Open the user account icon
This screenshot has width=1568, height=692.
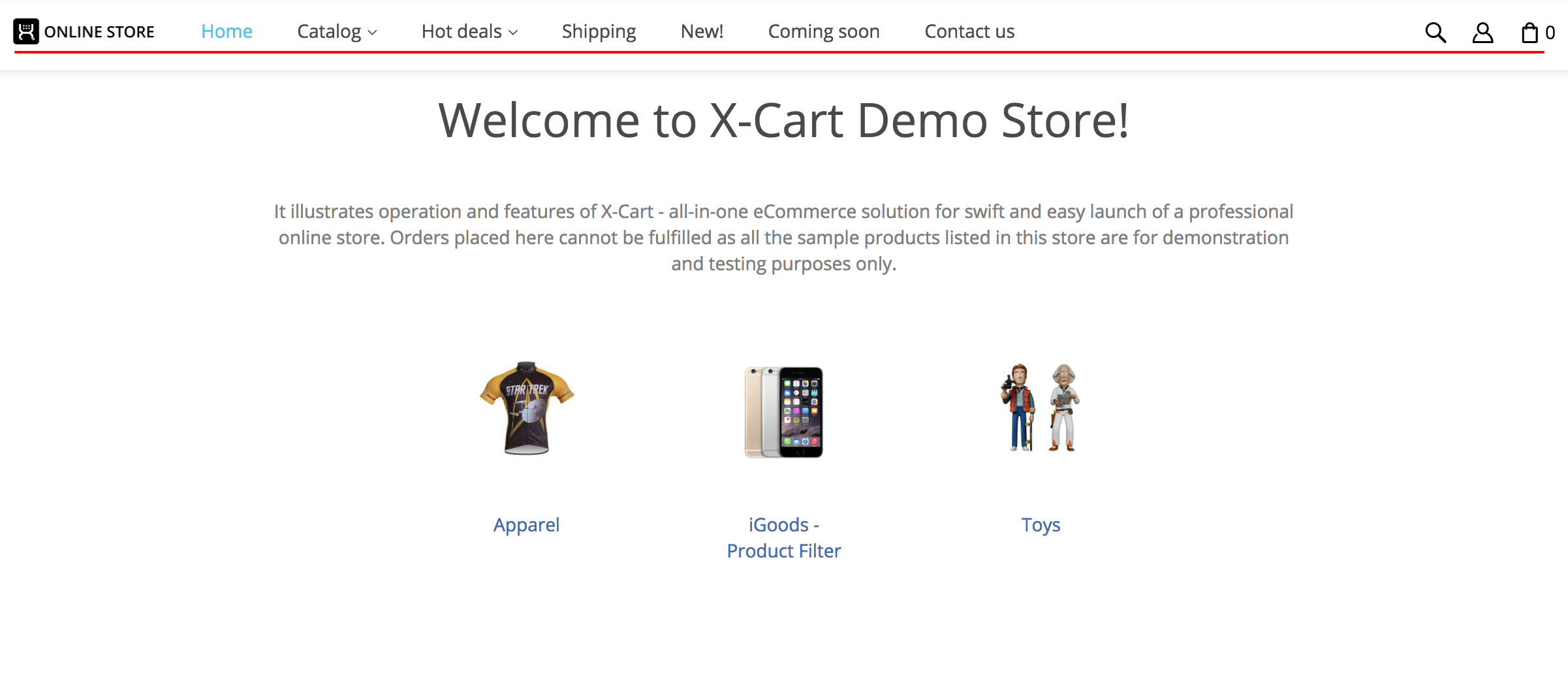click(x=1482, y=32)
